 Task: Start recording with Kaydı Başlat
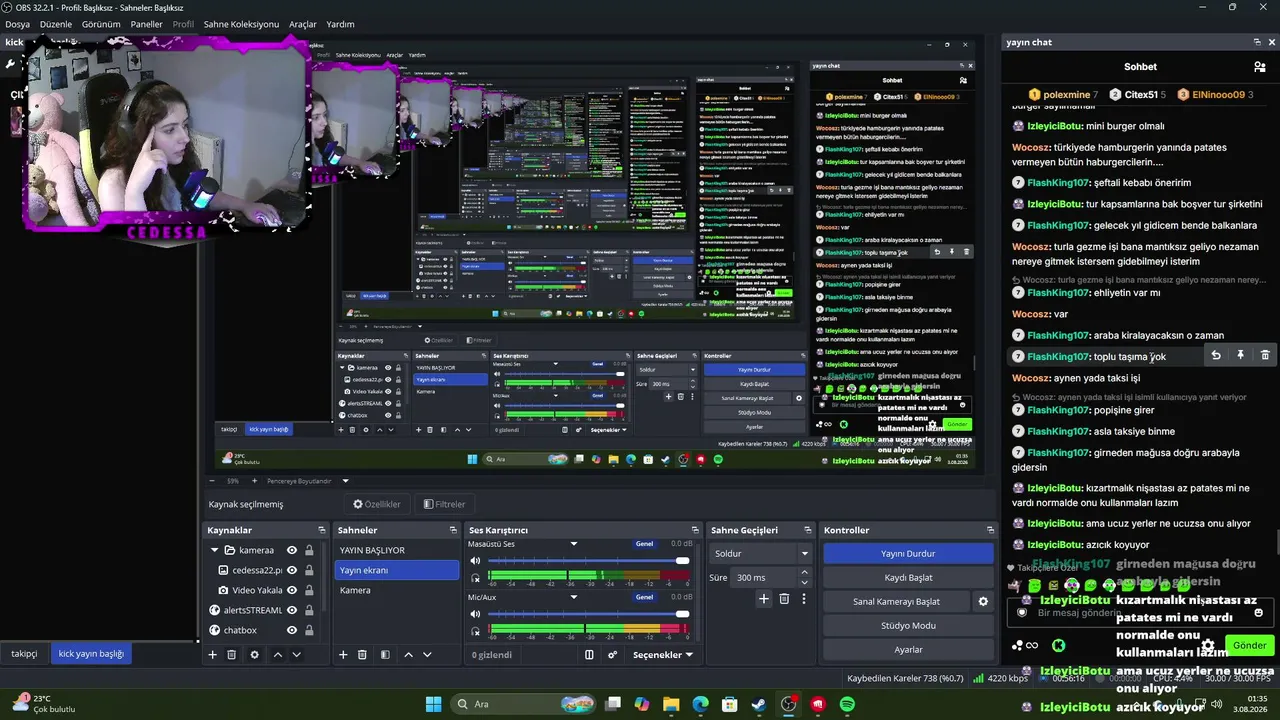pyautogui.click(x=908, y=577)
